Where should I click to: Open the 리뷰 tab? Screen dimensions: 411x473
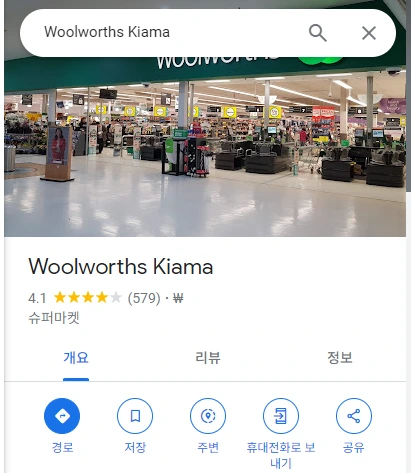208,358
